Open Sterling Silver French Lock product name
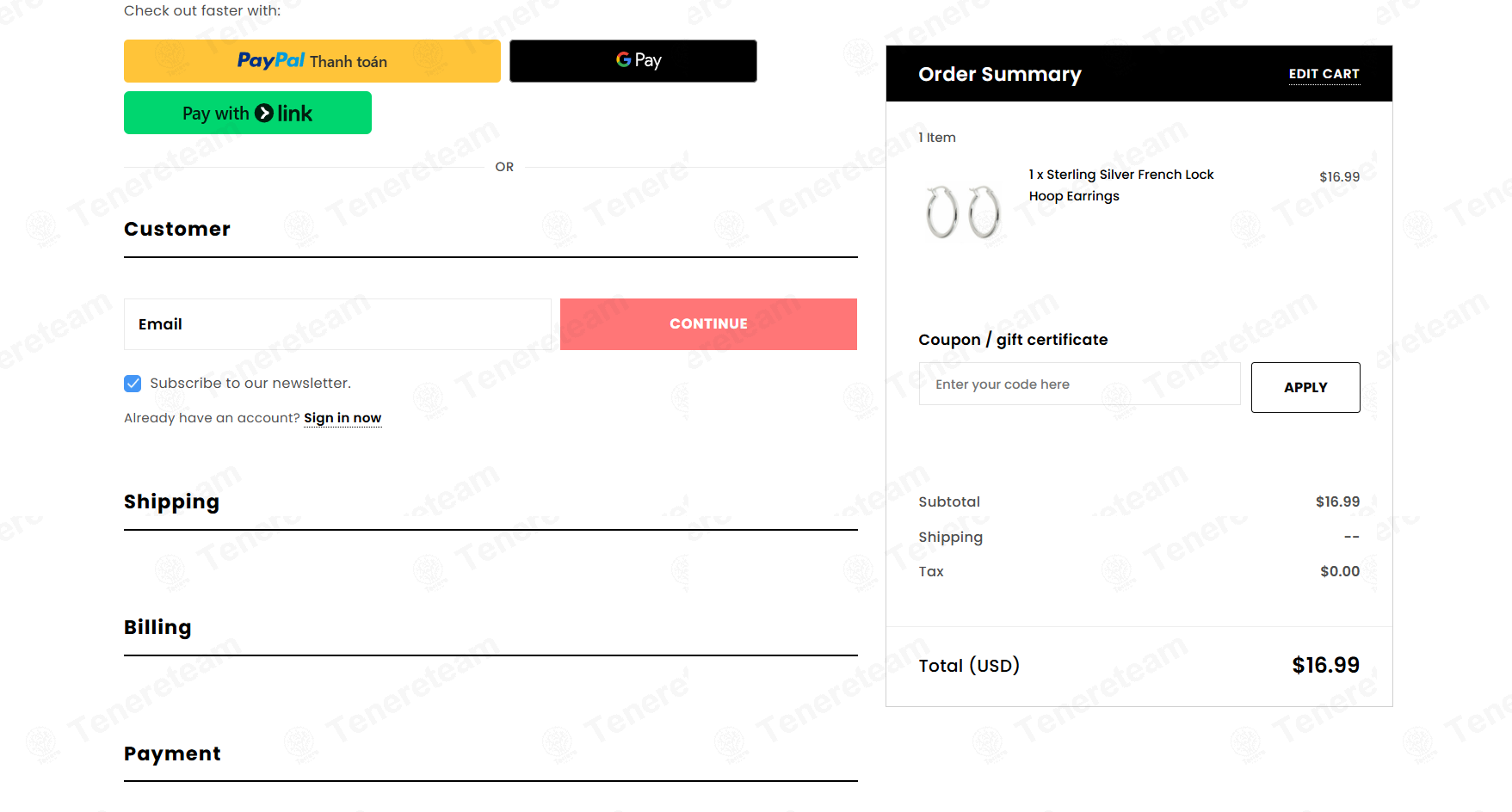 1121,185
